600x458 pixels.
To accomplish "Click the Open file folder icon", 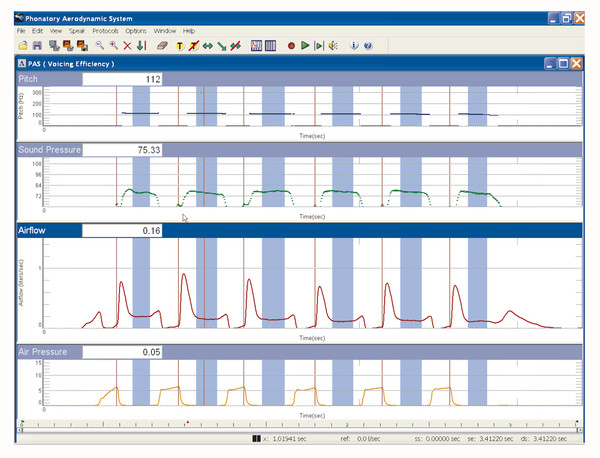I will click(23, 45).
